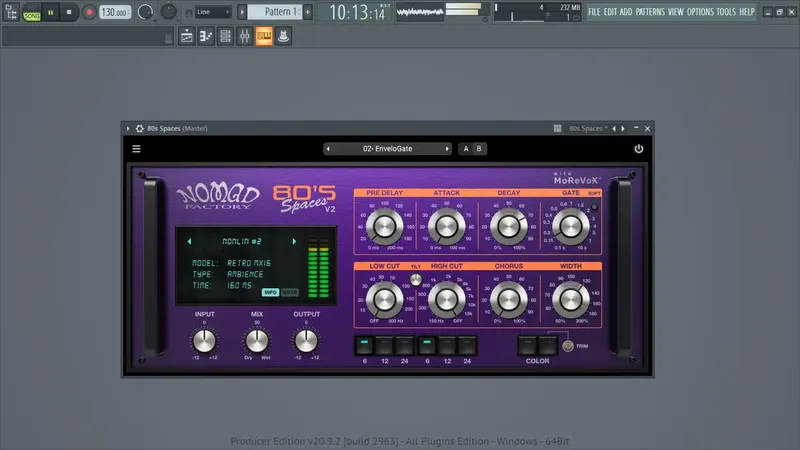Open the 80s Spaces plugin gear settings

click(x=139, y=129)
